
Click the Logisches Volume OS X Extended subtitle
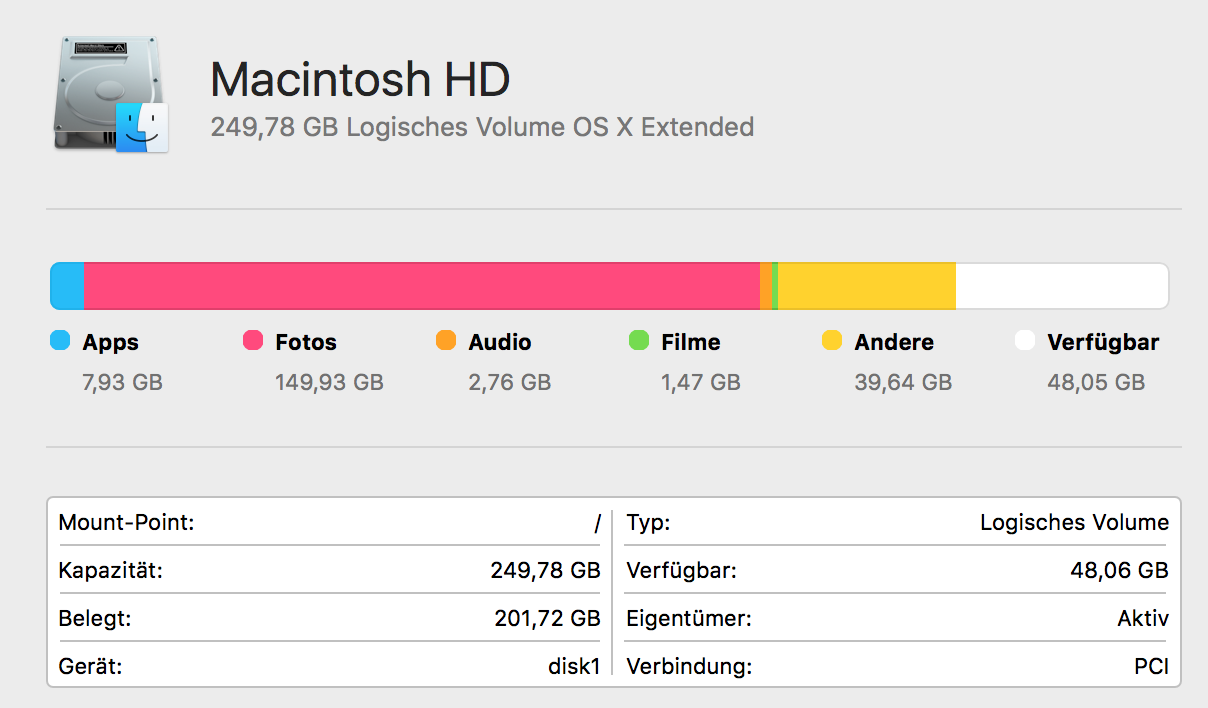coord(482,128)
